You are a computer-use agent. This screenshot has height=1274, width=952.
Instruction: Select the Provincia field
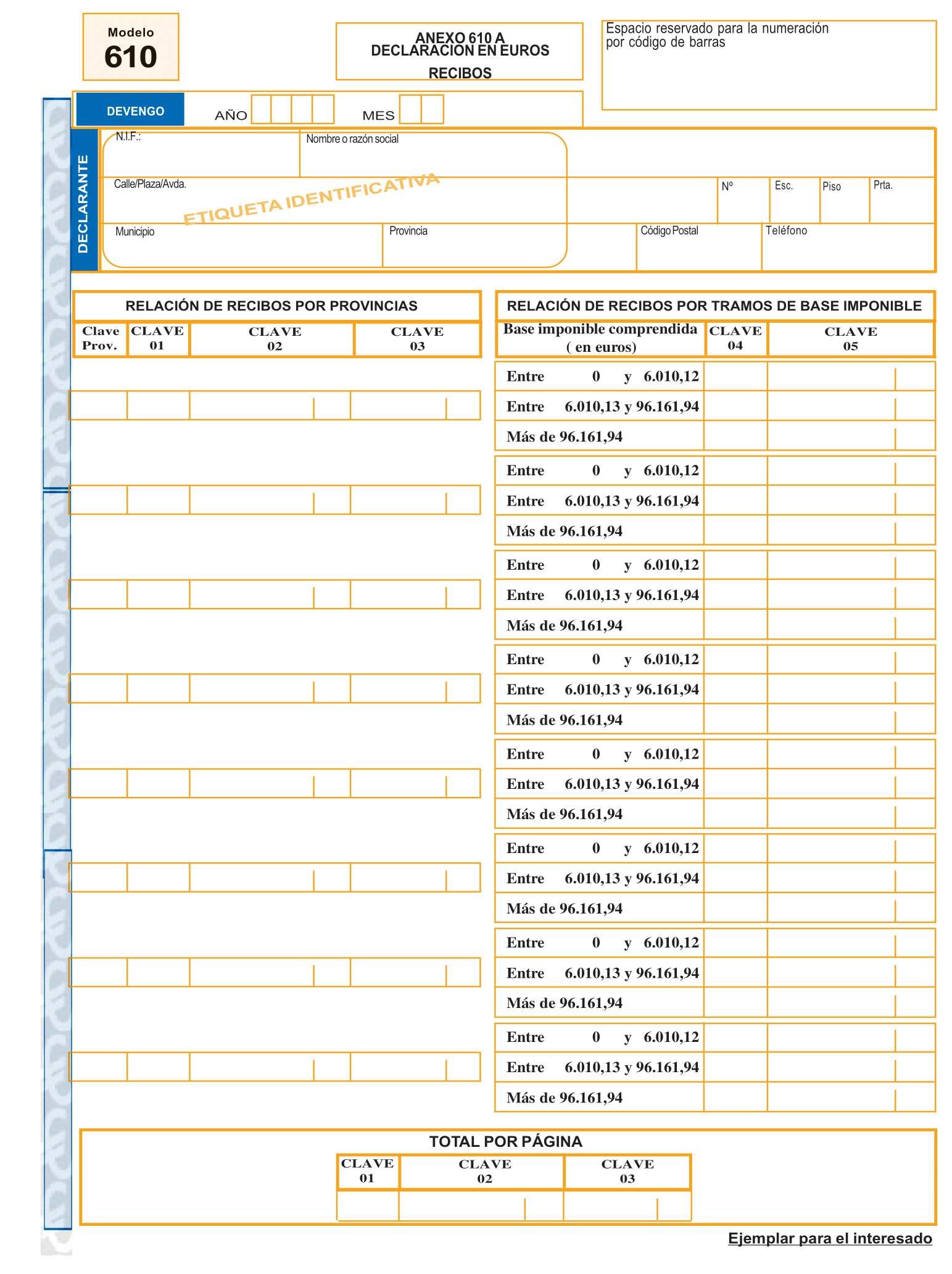click(x=509, y=246)
